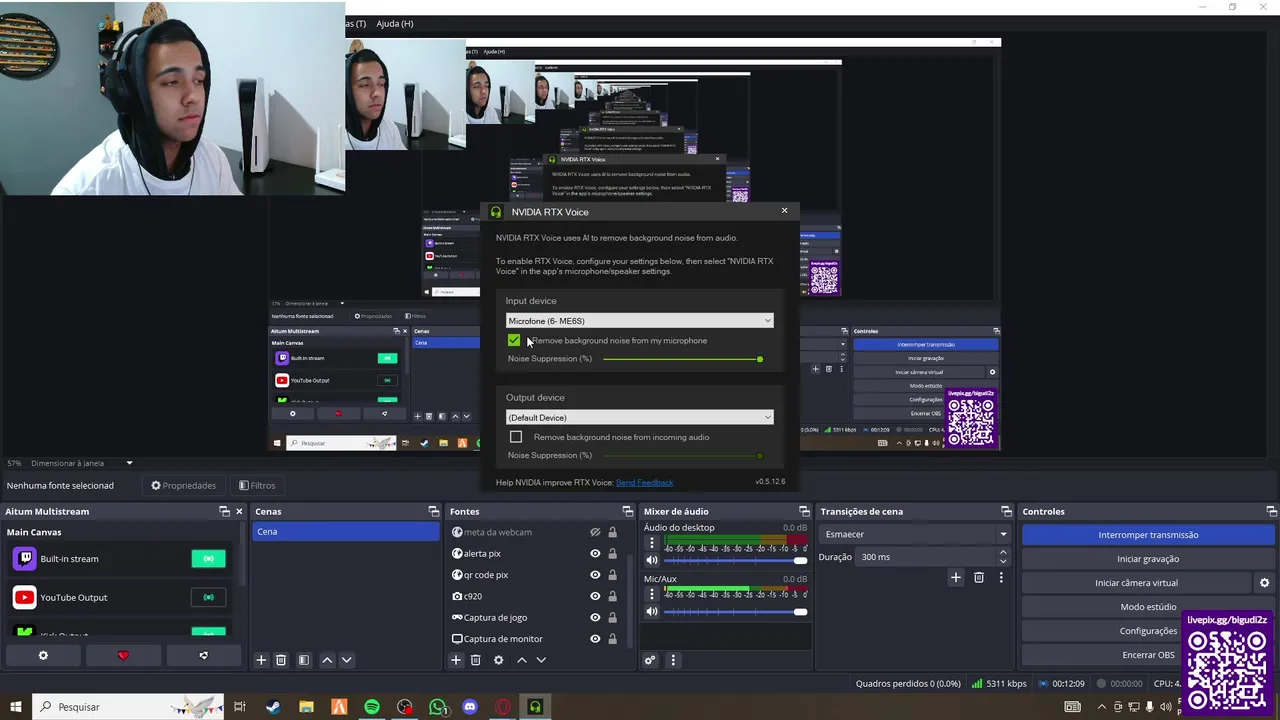Click Iniciar câmera virtual button

(x=1136, y=583)
